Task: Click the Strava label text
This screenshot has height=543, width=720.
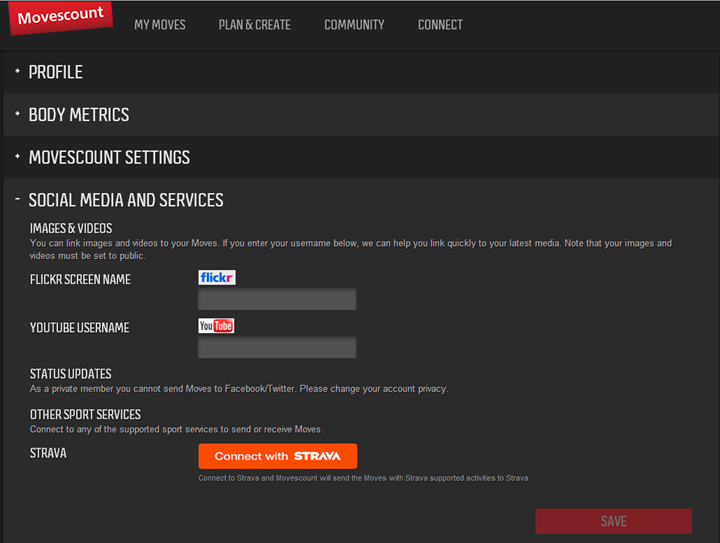Action: 48,453
